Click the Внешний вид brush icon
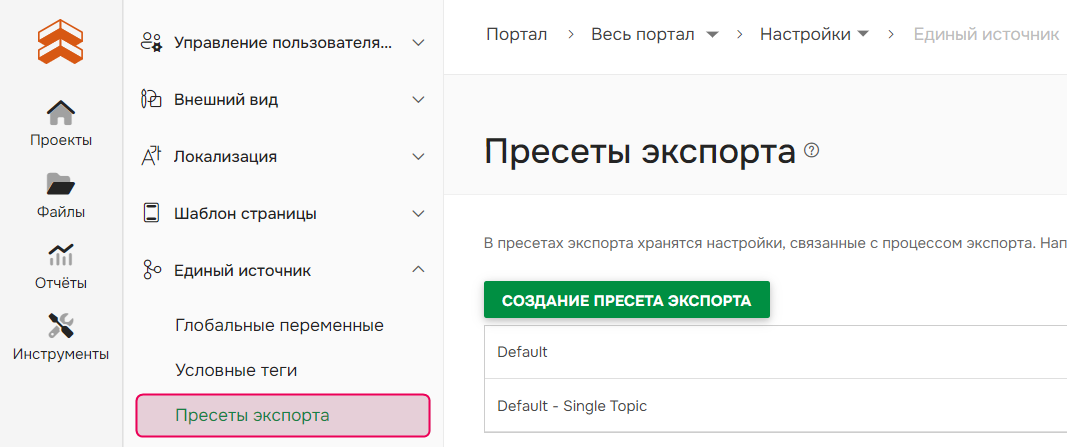 pyautogui.click(x=151, y=99)
